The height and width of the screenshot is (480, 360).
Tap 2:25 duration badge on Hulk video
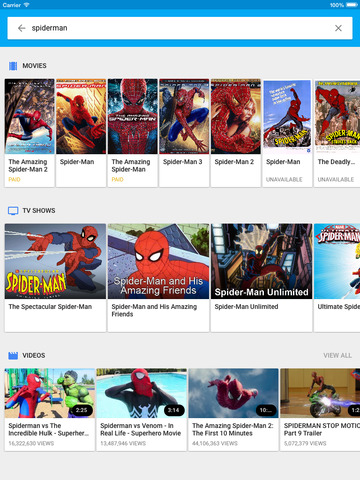coord(82,410)
